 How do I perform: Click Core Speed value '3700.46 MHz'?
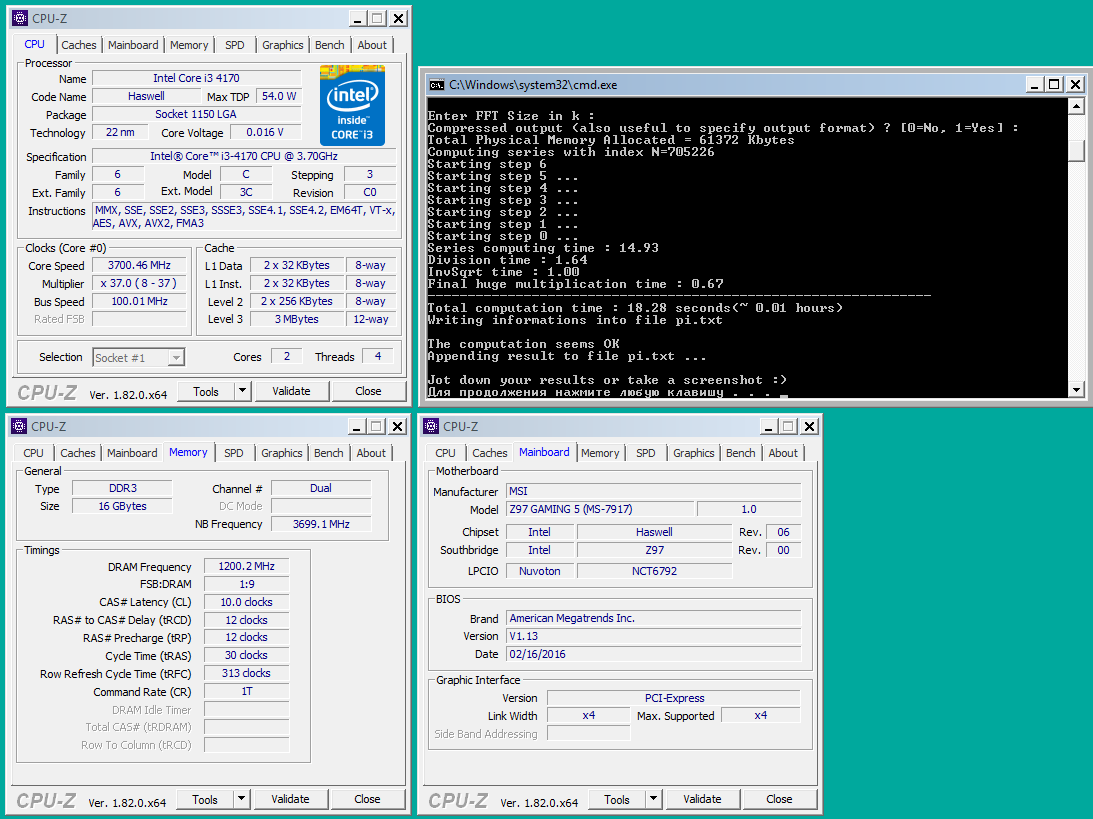(x=139, y=265)
